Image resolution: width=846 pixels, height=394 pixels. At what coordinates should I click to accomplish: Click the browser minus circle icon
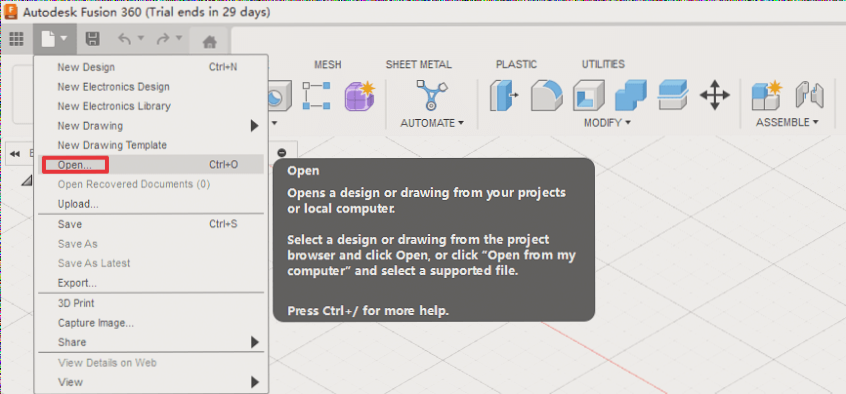[x=281, y=153]
